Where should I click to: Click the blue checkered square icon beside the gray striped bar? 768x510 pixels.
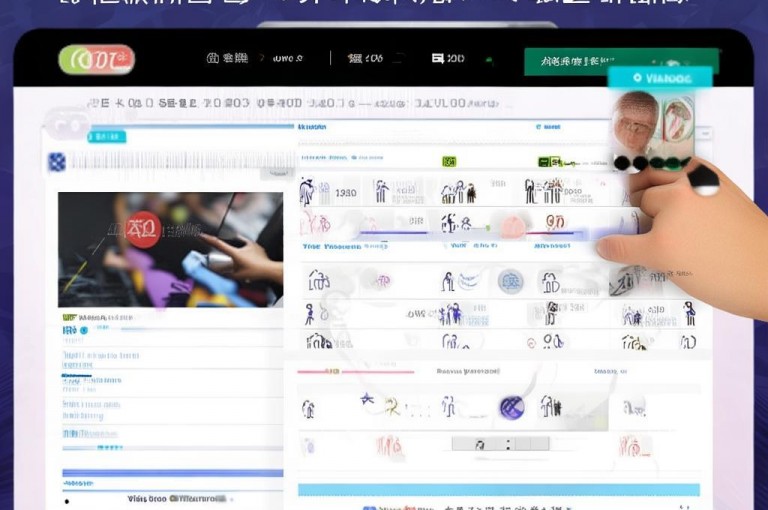tap(57, 162)
